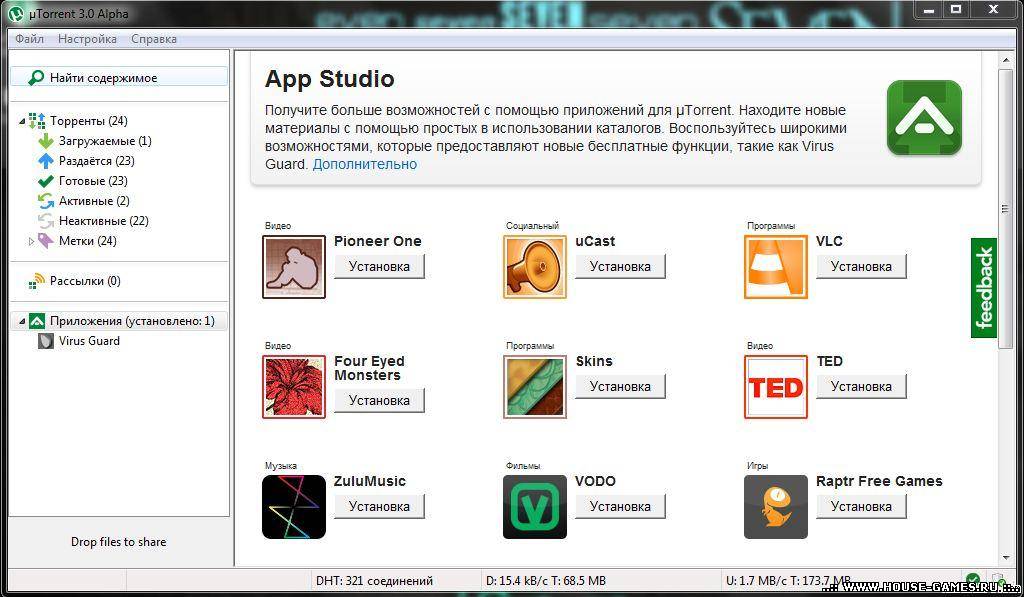Click the ZuluMusic app icon

[x=294, y=507]
